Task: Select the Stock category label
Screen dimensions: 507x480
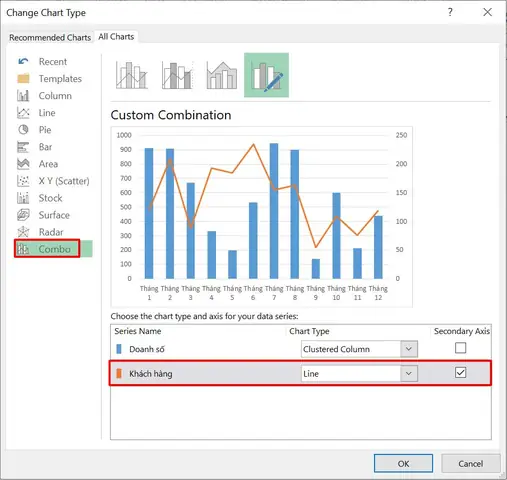Action: (x=50, y=198)
